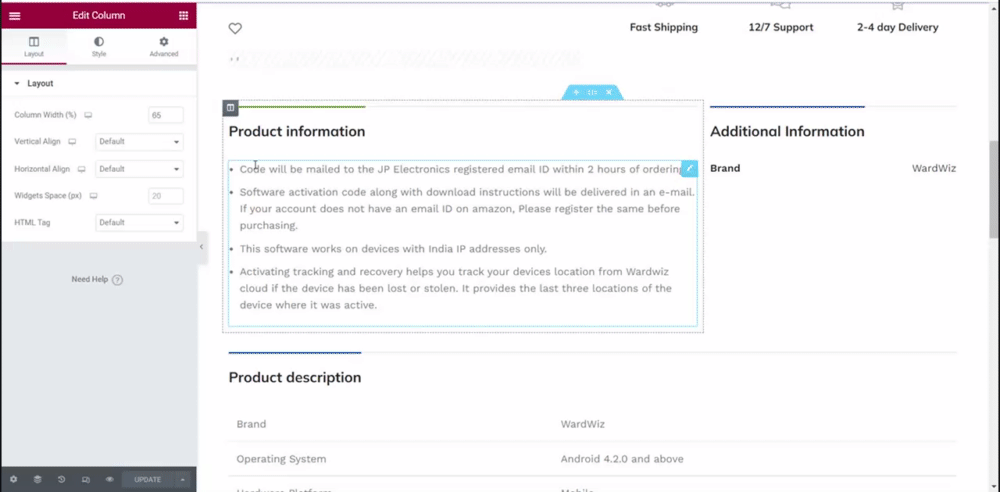Preview changes with the eye icon
1000x492 pixels.
[110, 479]
